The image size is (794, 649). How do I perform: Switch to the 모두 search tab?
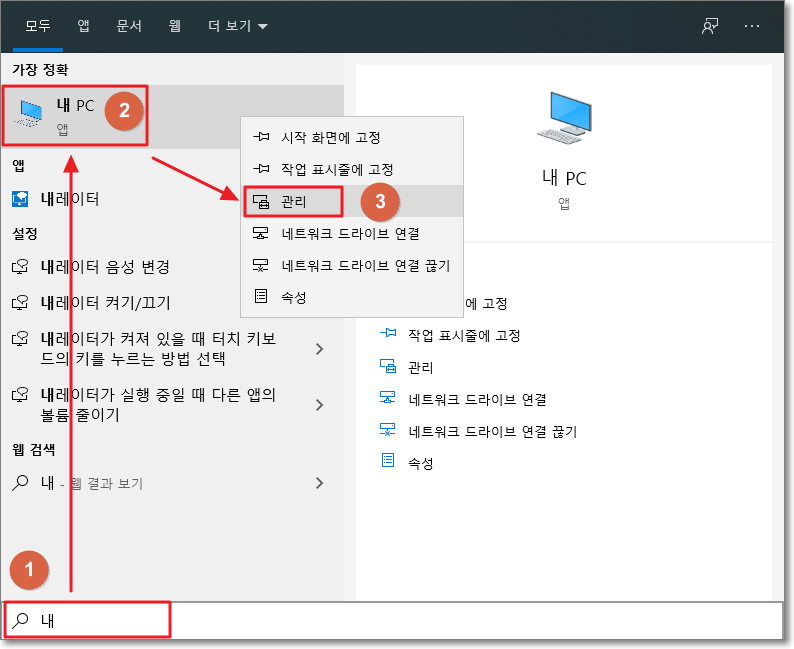point(38,25)
